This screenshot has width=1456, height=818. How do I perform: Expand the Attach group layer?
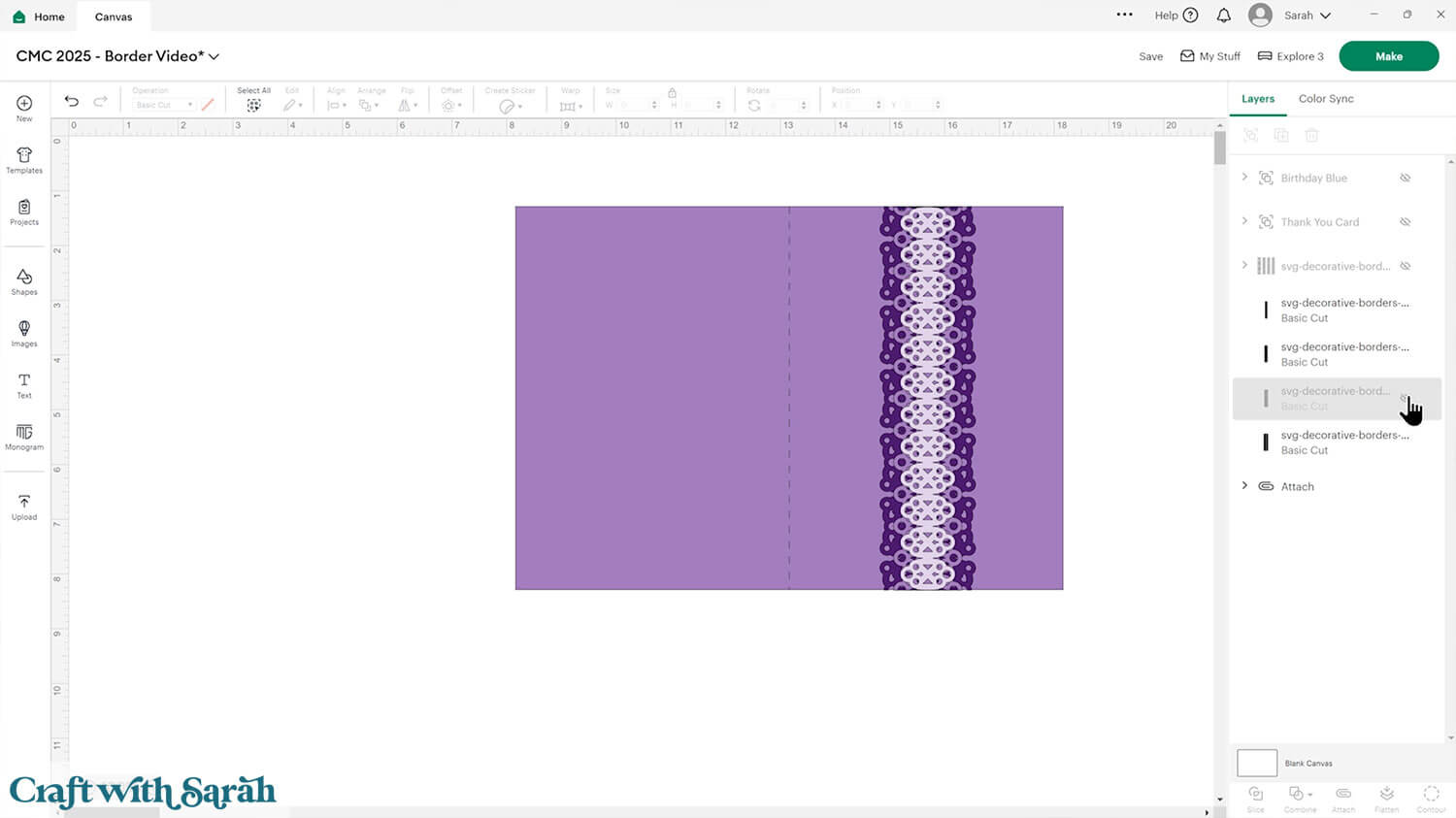(x=1245, y=485)
